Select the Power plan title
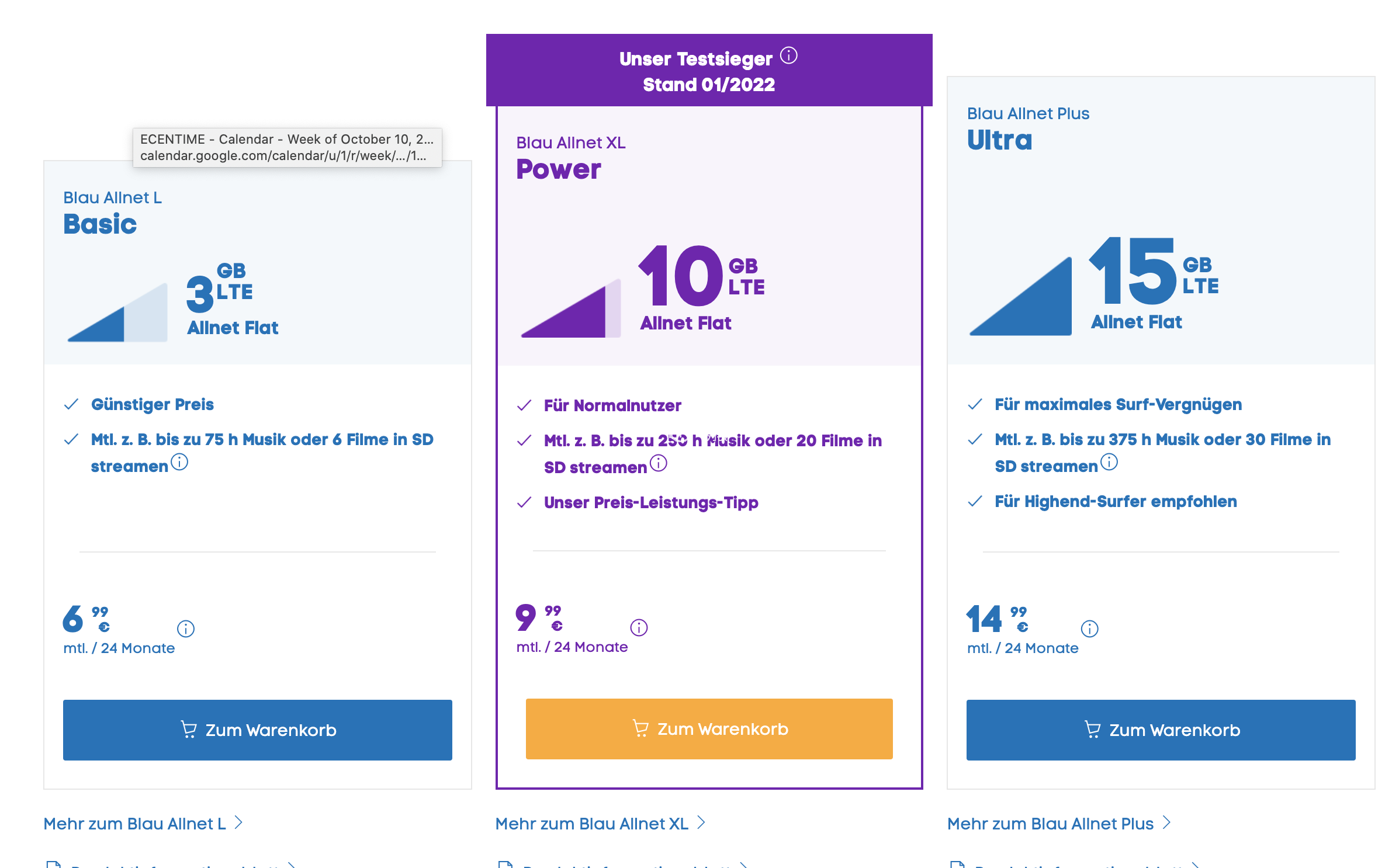This screenshot has width=1399, height=868. pyautogui.click(x=559, y=169)
